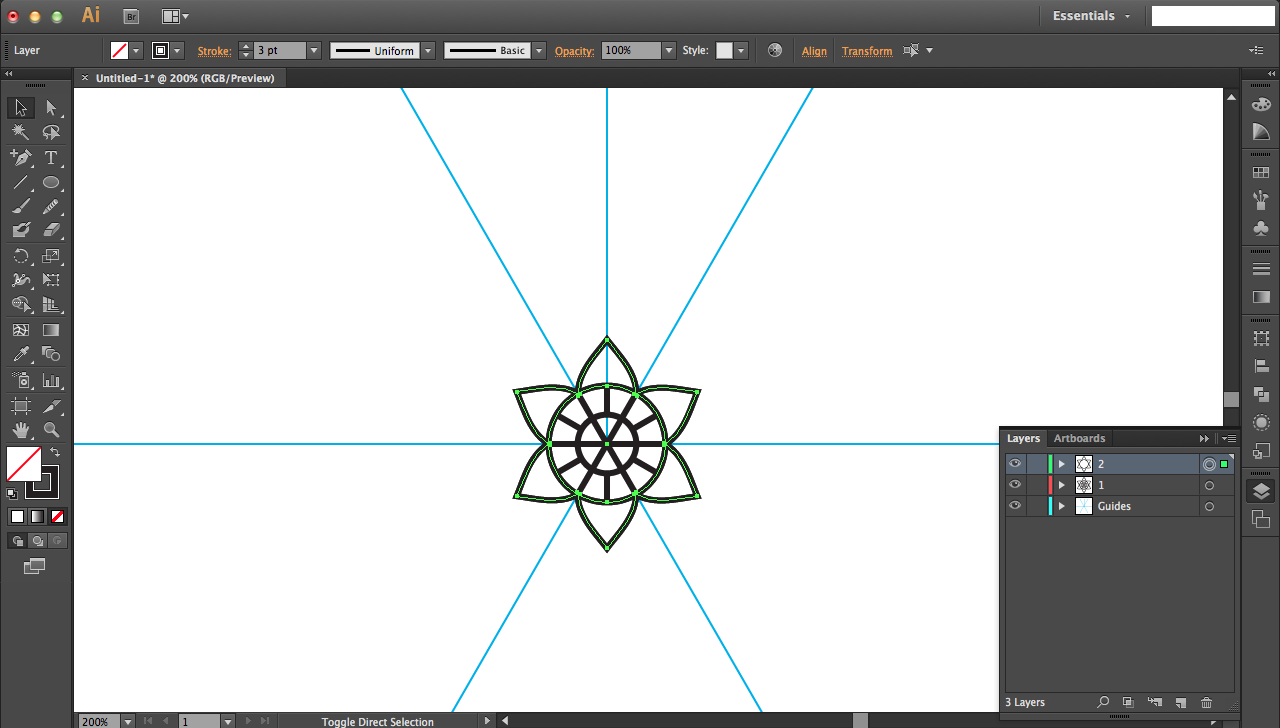Select the Shape Builder tool
1280x728 pixels.
(x=21, y=305)
